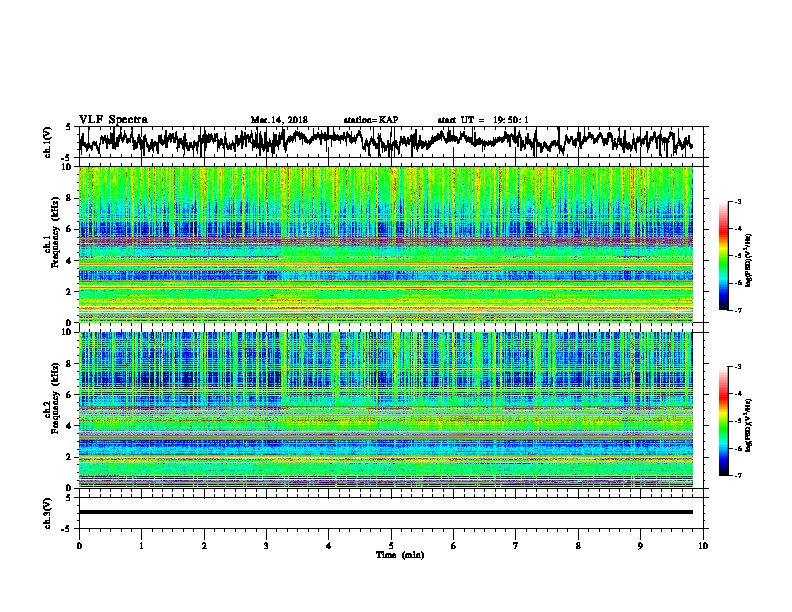Click the "-3" label on ch.2 colorbar
The width and height of the screenshot is (792, 612).
[737, 367]
